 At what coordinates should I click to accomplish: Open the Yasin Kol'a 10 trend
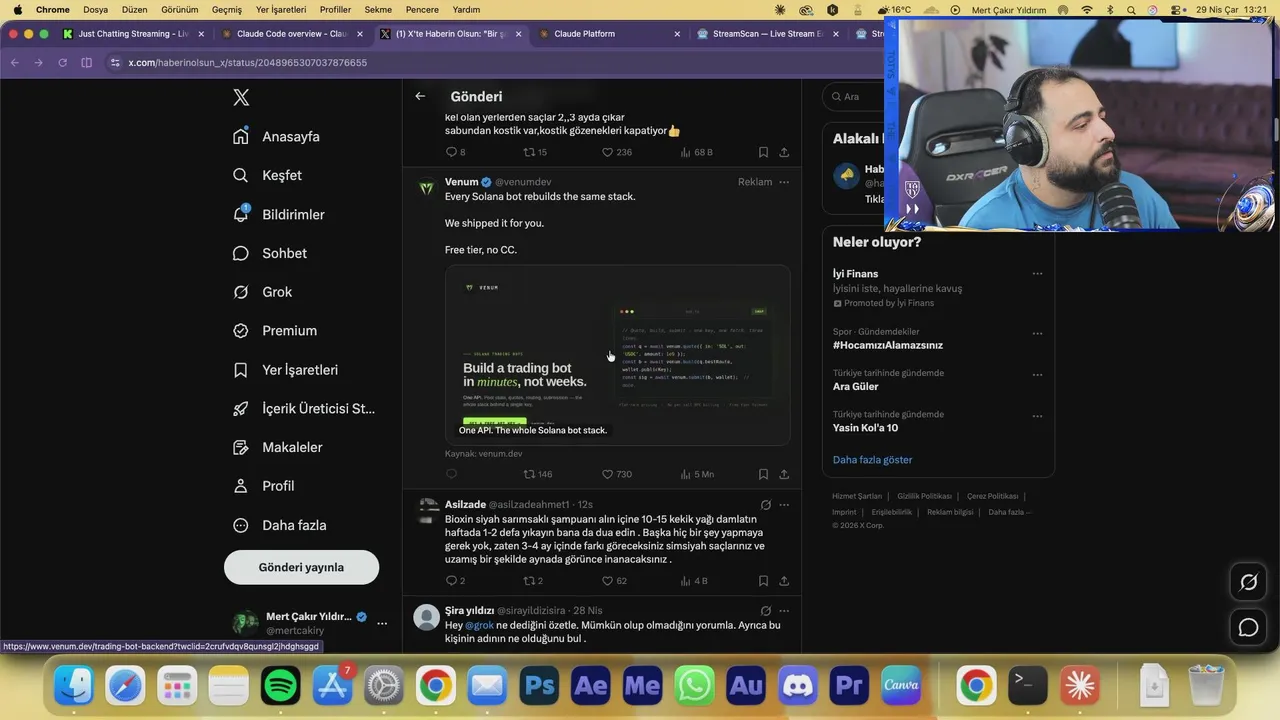(x=865, y=428)
